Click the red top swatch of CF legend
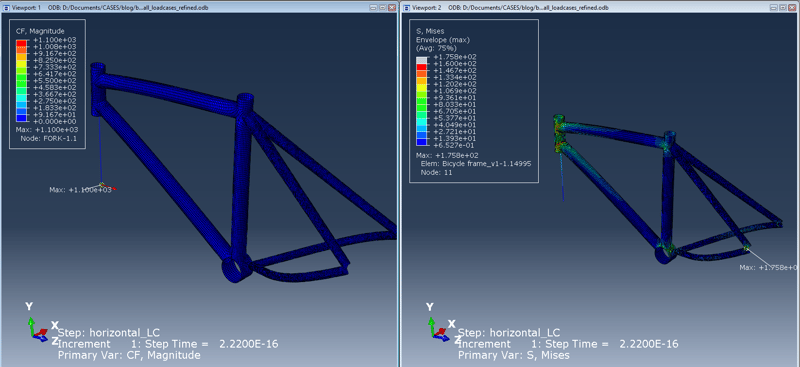 (x=21, y=42)
